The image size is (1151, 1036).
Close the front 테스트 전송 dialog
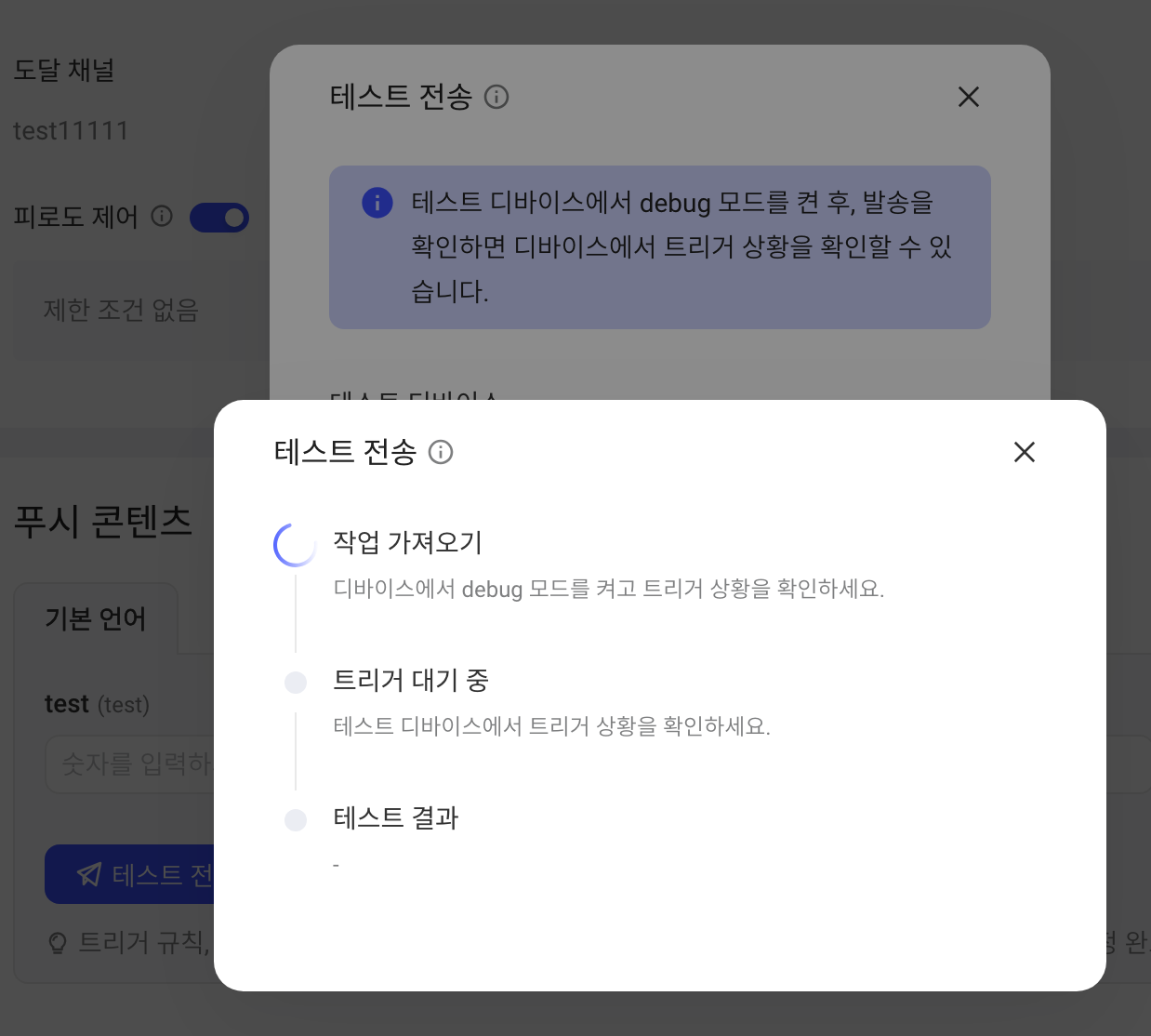click(1025, 452)
